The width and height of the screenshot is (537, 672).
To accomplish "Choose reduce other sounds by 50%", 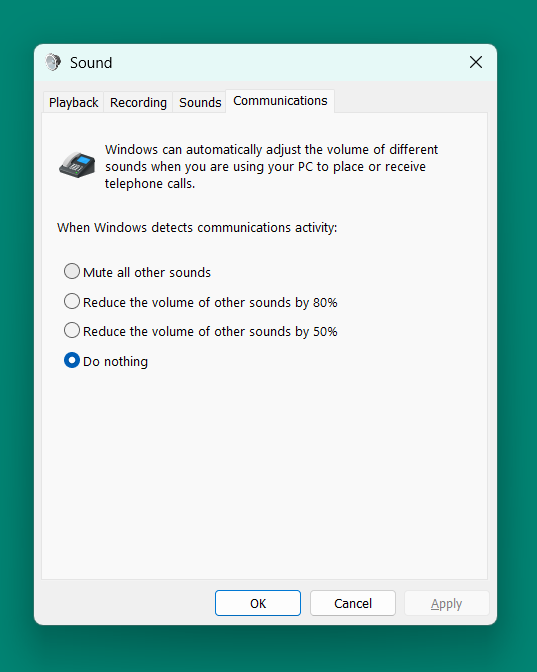I will [201, 331].
